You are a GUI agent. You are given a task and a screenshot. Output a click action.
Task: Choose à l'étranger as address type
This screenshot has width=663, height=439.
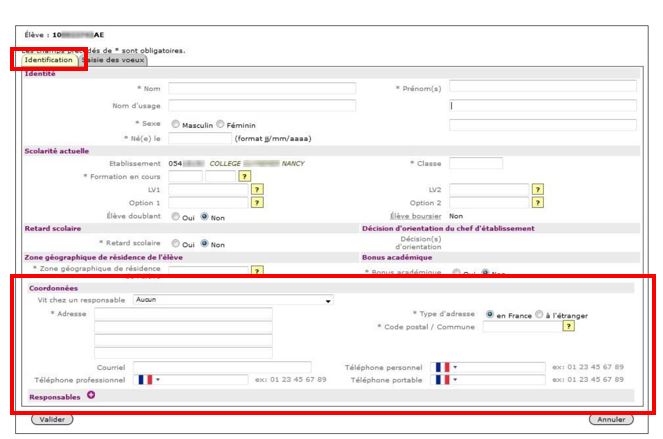(539, 313)
